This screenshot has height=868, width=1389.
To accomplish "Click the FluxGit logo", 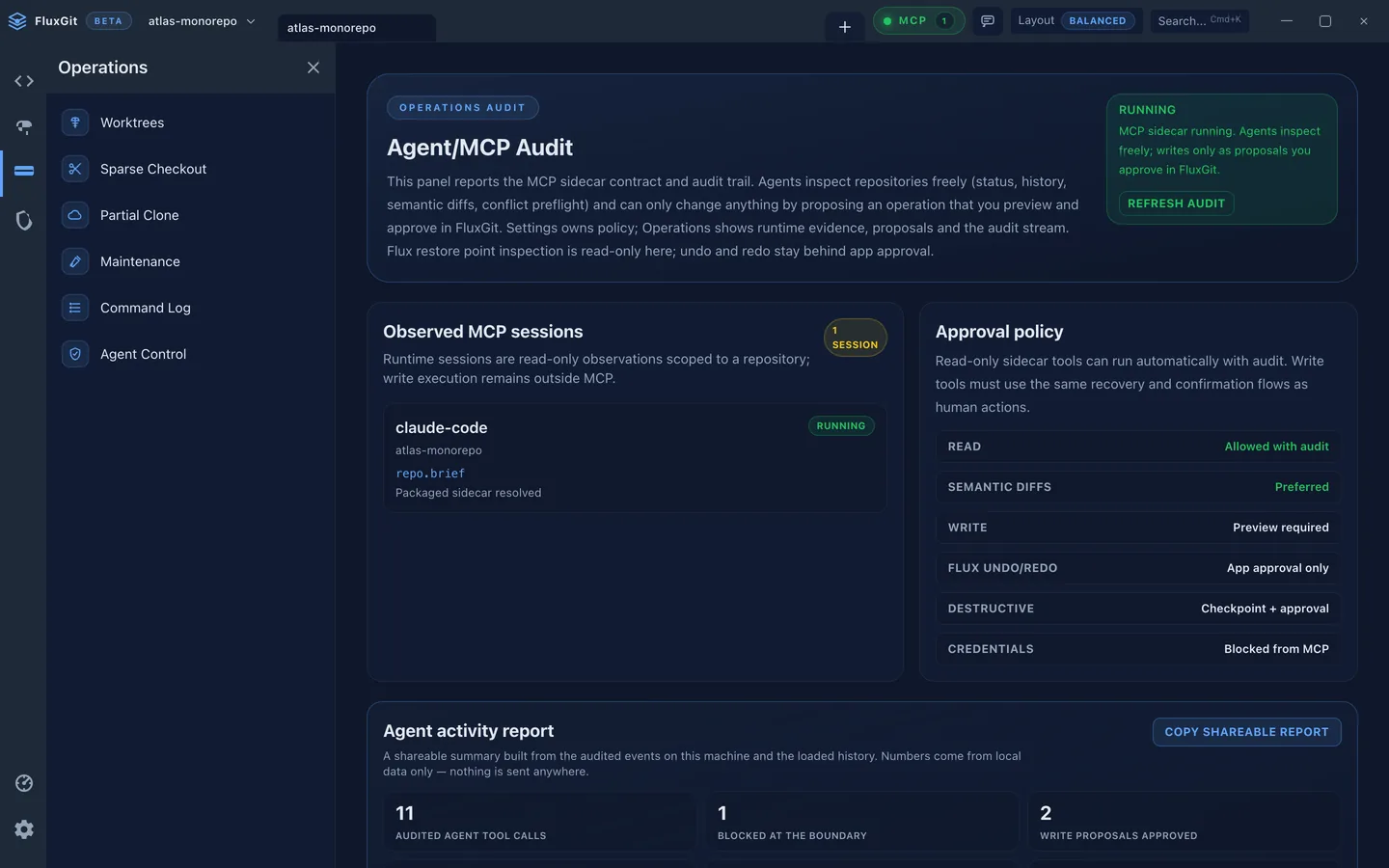I will click(x=17, y=21).
